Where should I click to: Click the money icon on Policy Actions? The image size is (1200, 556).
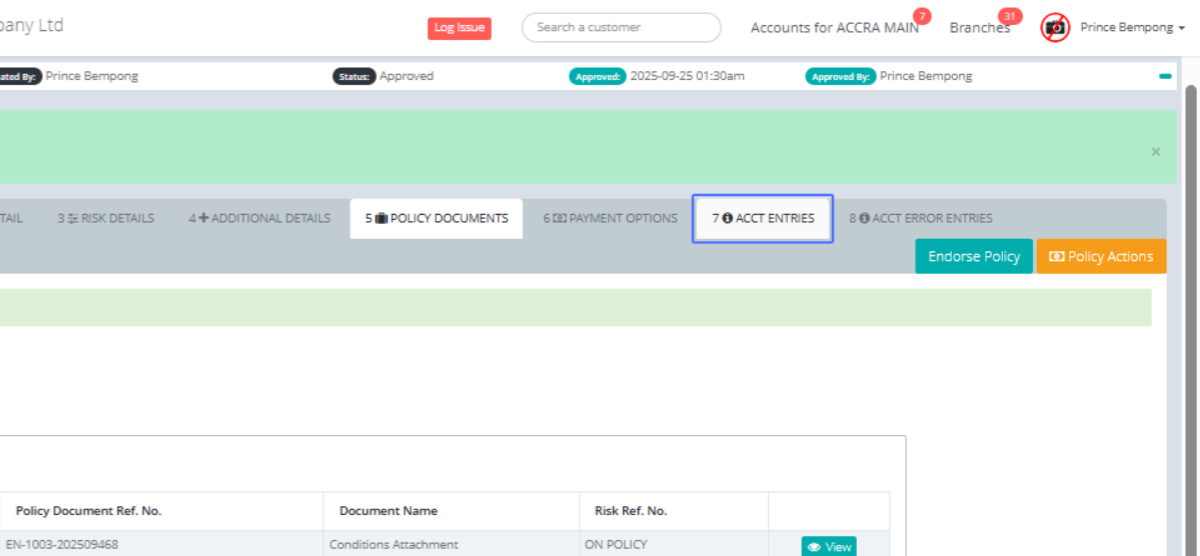click(x=1056, y=257)
